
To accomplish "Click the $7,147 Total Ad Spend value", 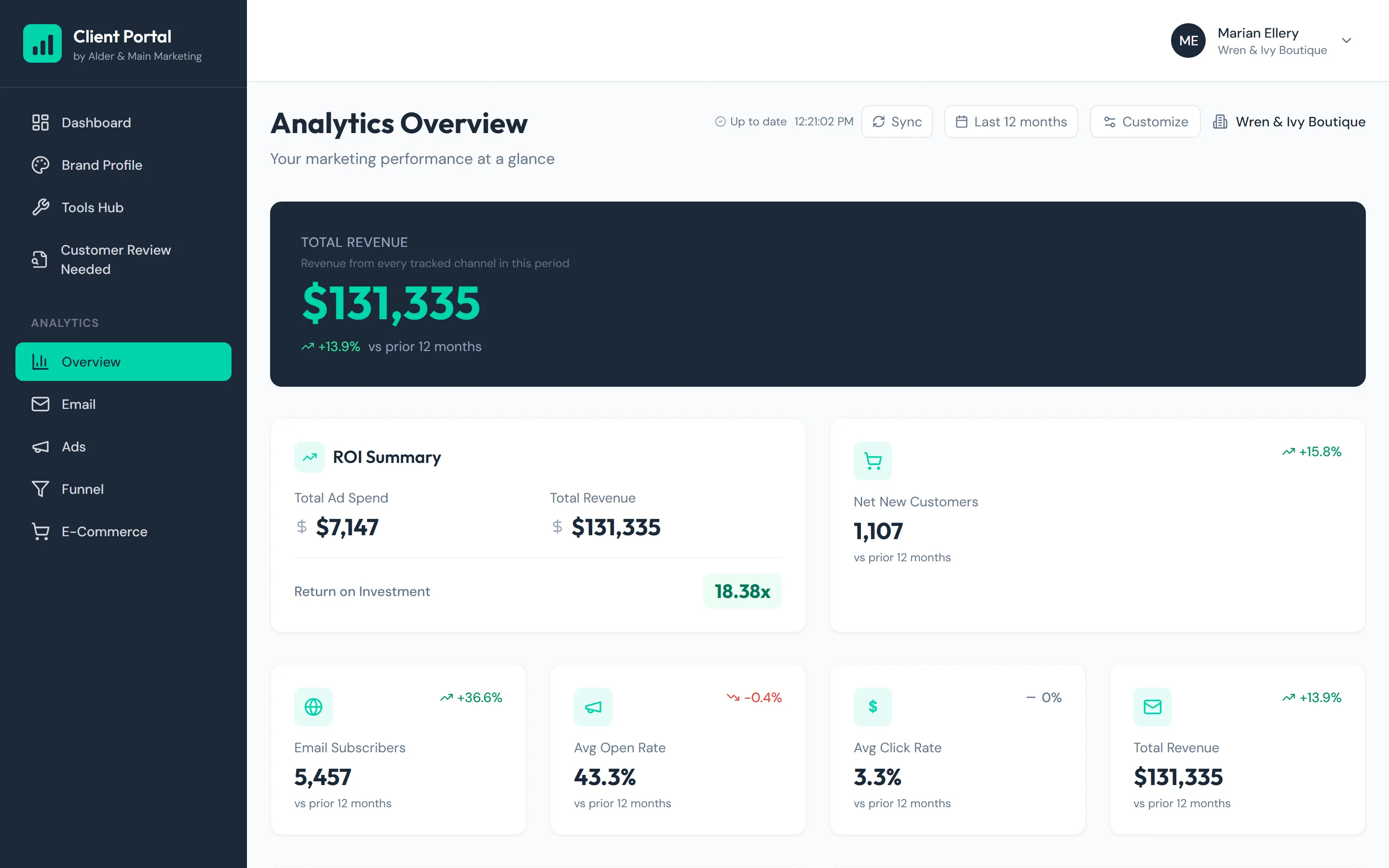I will [347, 527].
